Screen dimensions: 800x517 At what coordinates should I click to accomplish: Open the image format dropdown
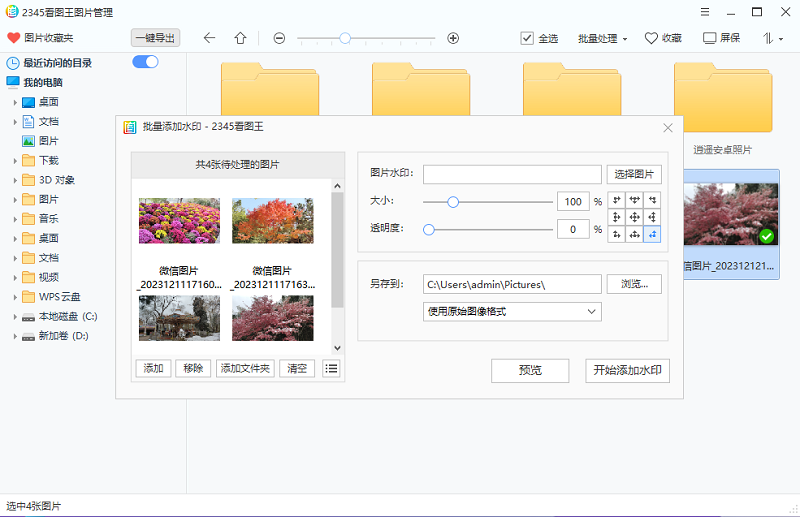[512, 312]
